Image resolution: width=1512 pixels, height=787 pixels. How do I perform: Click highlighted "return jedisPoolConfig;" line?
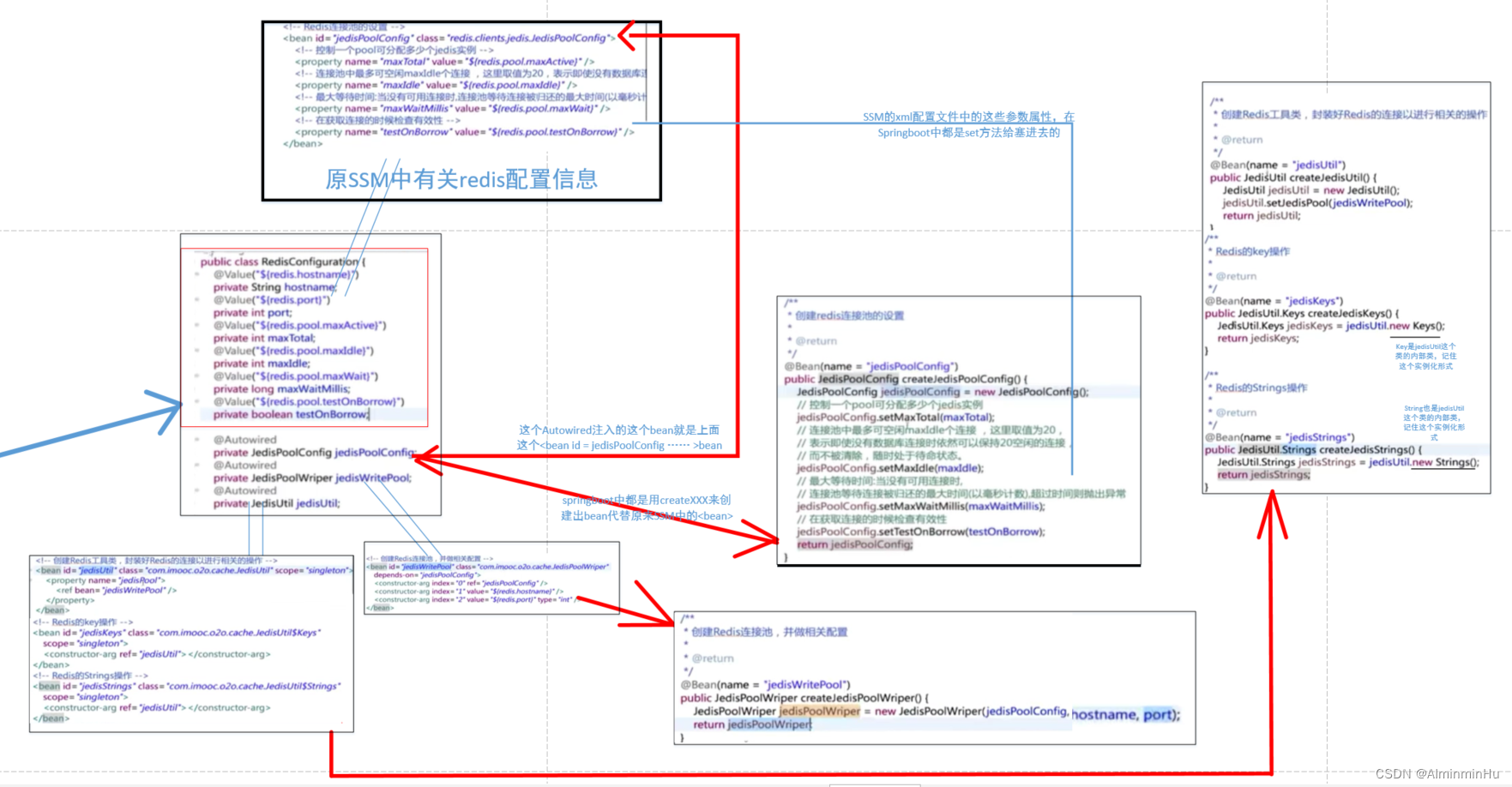coord(855,544)
